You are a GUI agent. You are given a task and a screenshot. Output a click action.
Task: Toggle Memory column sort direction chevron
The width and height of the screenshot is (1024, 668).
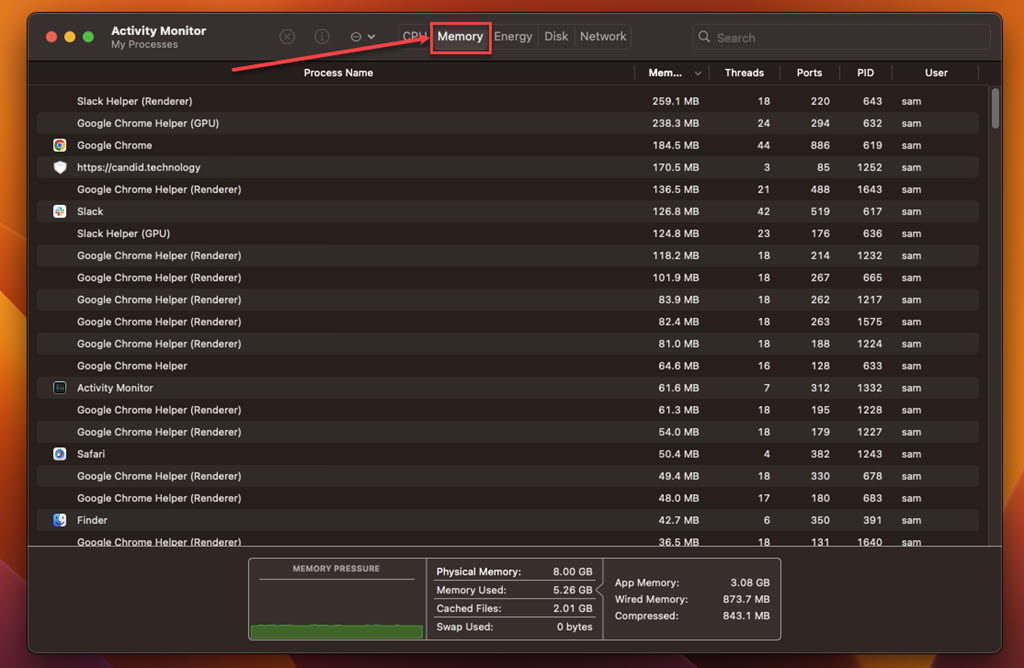pyautogui.click(x=697, y=73)
